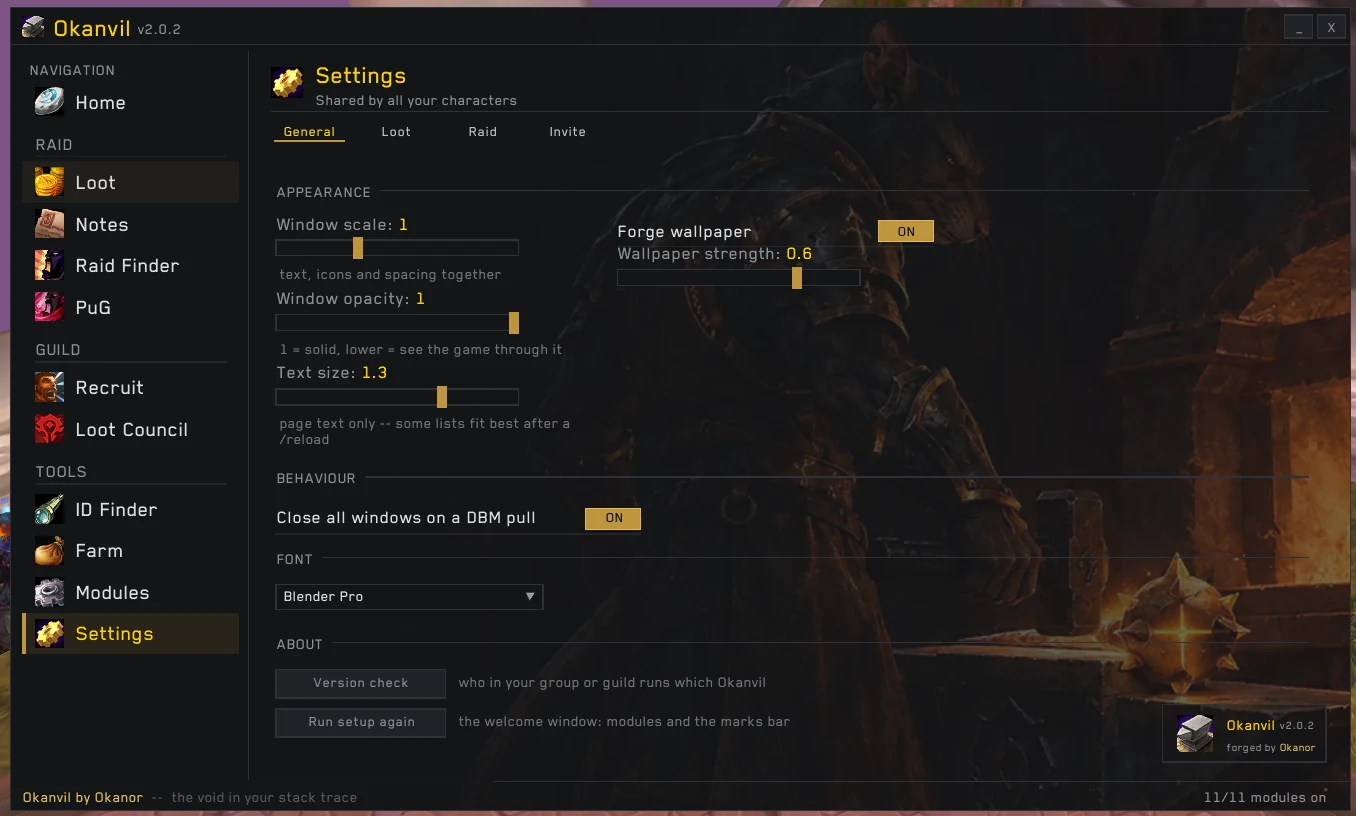Click the Window opacity slider handle

coord(514,322)
